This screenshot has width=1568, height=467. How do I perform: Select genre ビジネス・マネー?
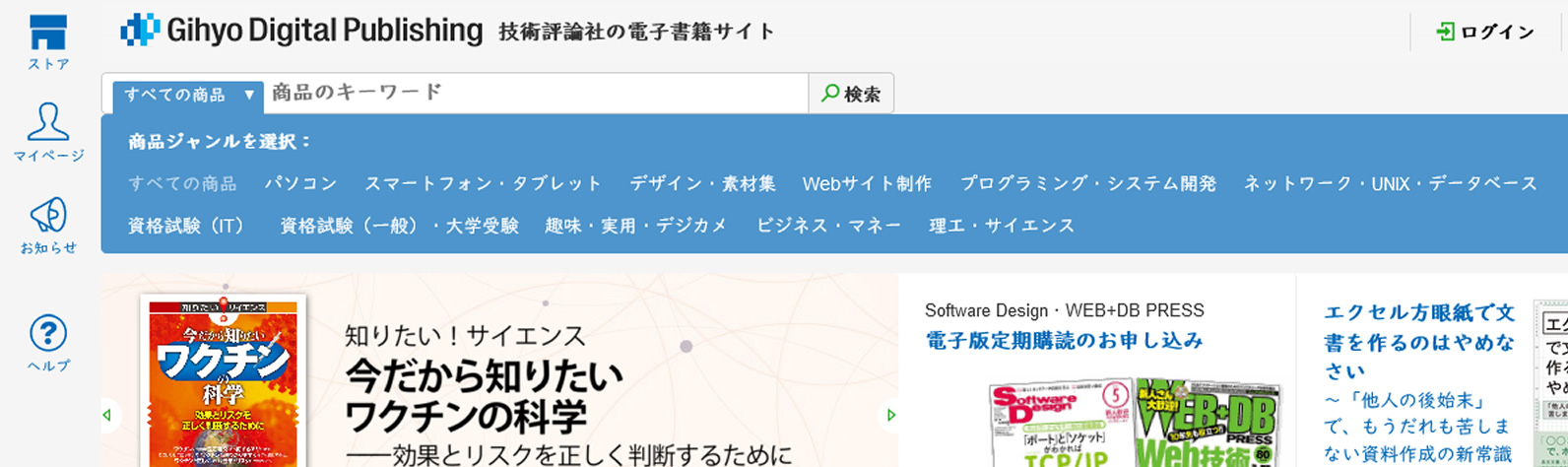(828, 226)
